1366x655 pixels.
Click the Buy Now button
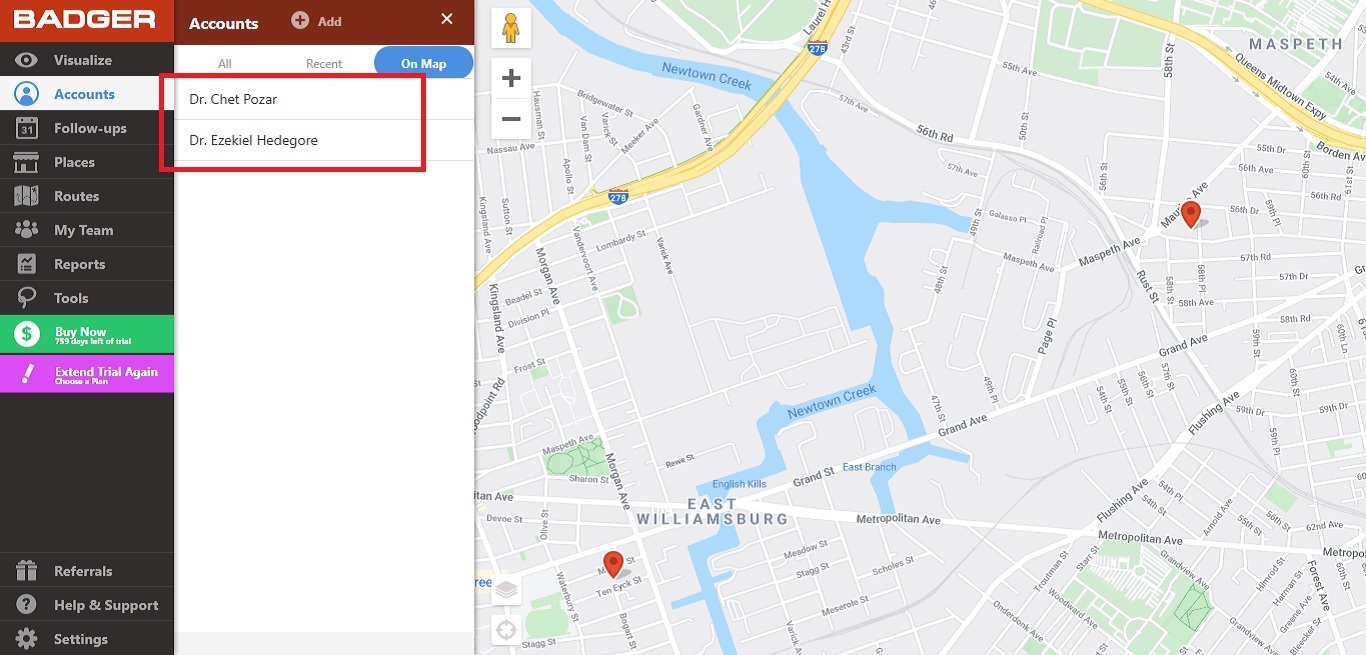87,334
